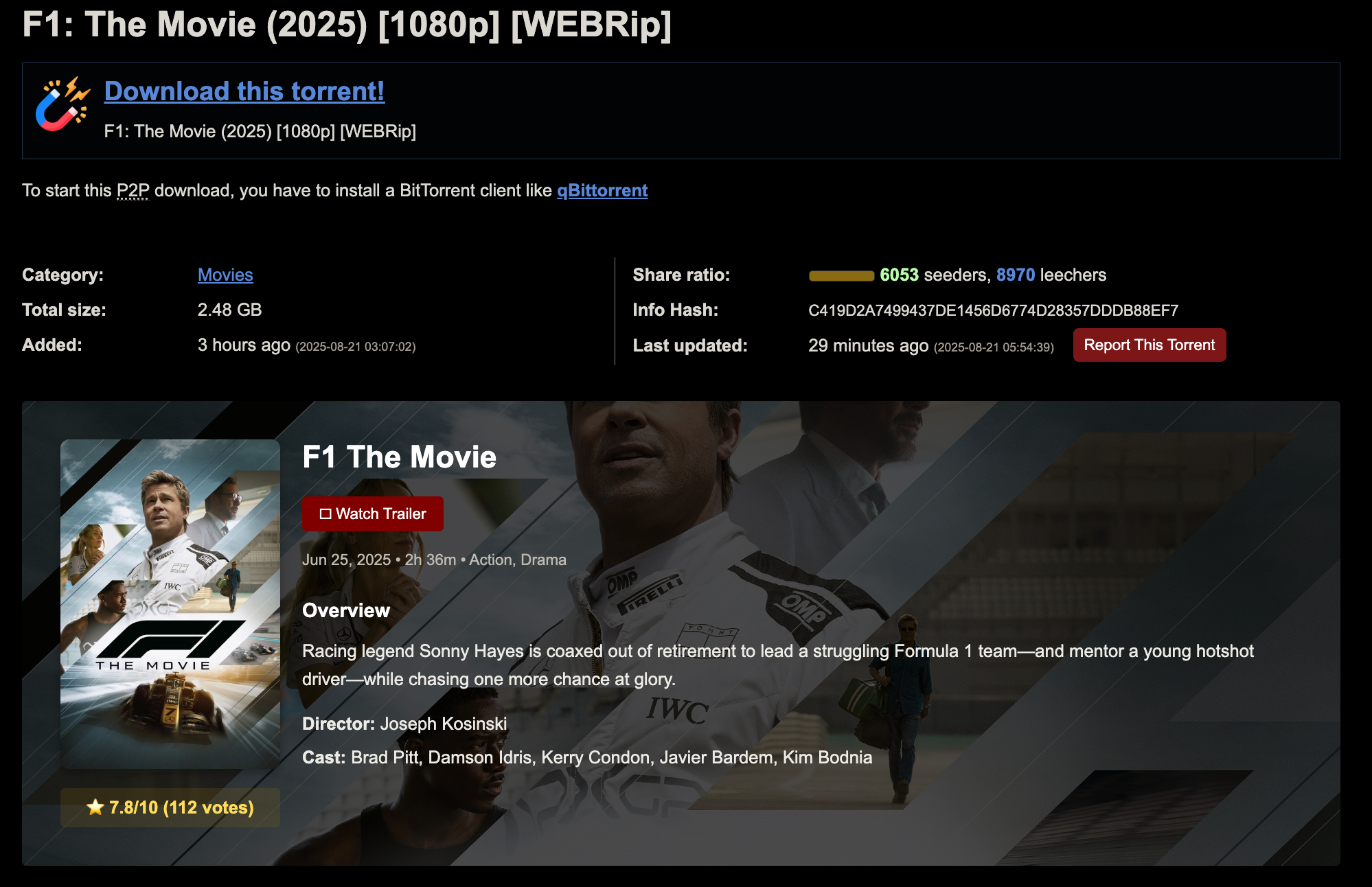Image resolution: width=1372 pixels, height=887 pixels.
Task: Open the 'Download this torrent!' link
Action: click(244, 91)
